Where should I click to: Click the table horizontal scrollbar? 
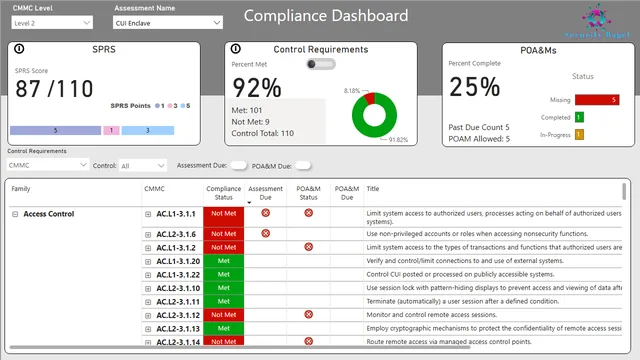pyautogui.click(x=240, y=347)
